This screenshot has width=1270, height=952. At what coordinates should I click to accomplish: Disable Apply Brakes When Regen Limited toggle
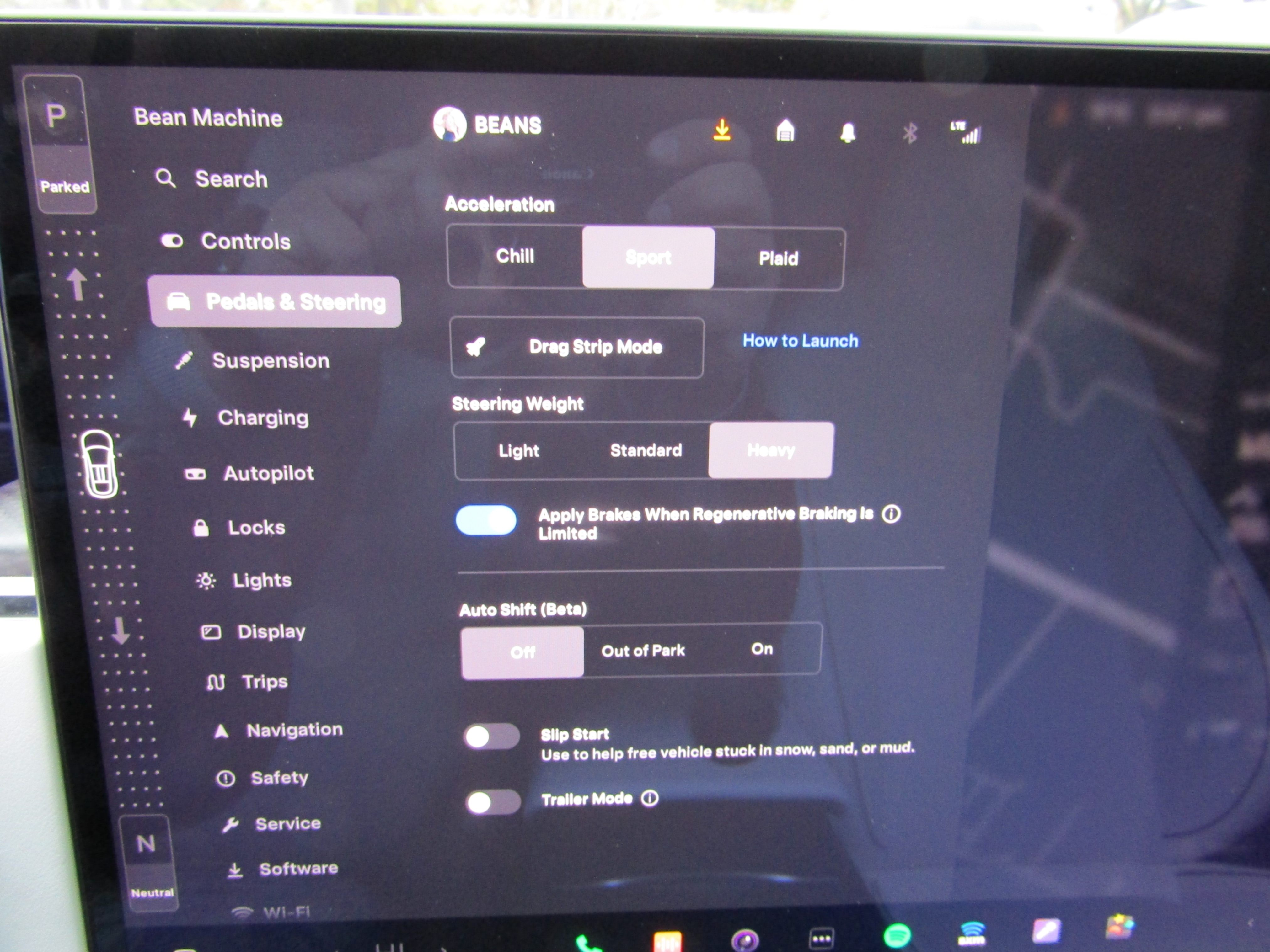tap(486, 520)
